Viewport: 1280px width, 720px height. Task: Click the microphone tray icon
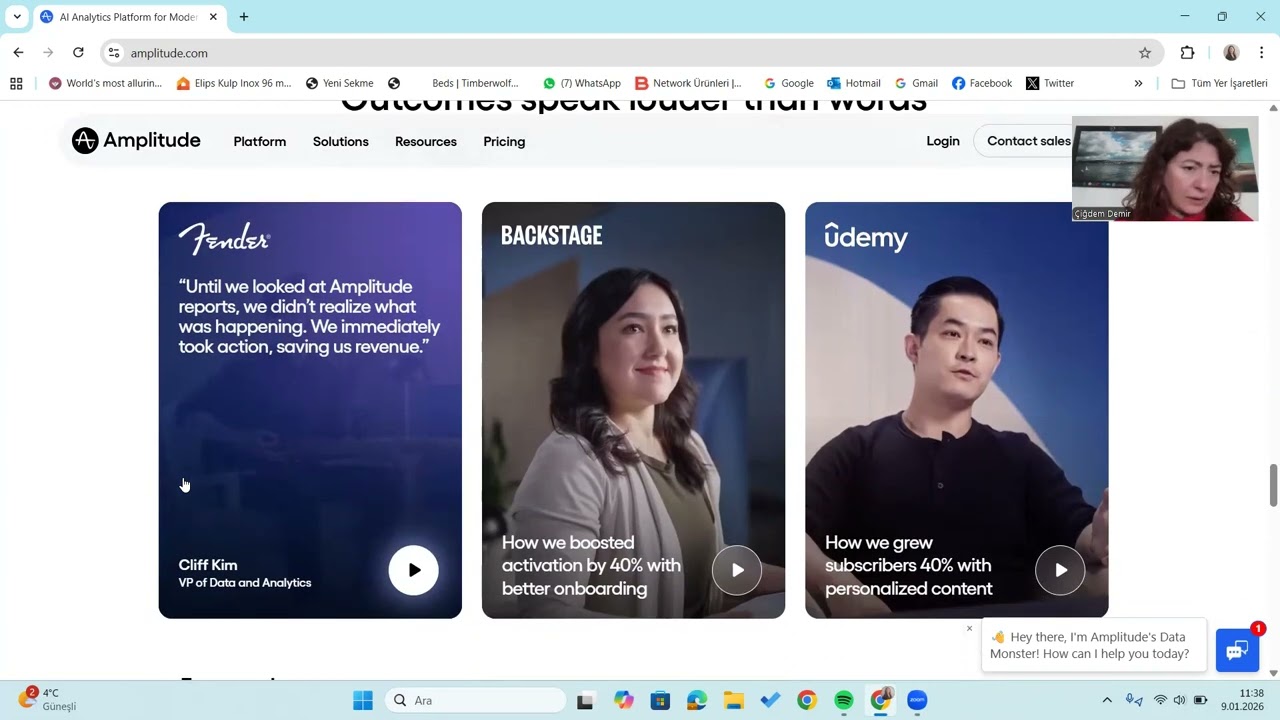[x=1134, y=700]
